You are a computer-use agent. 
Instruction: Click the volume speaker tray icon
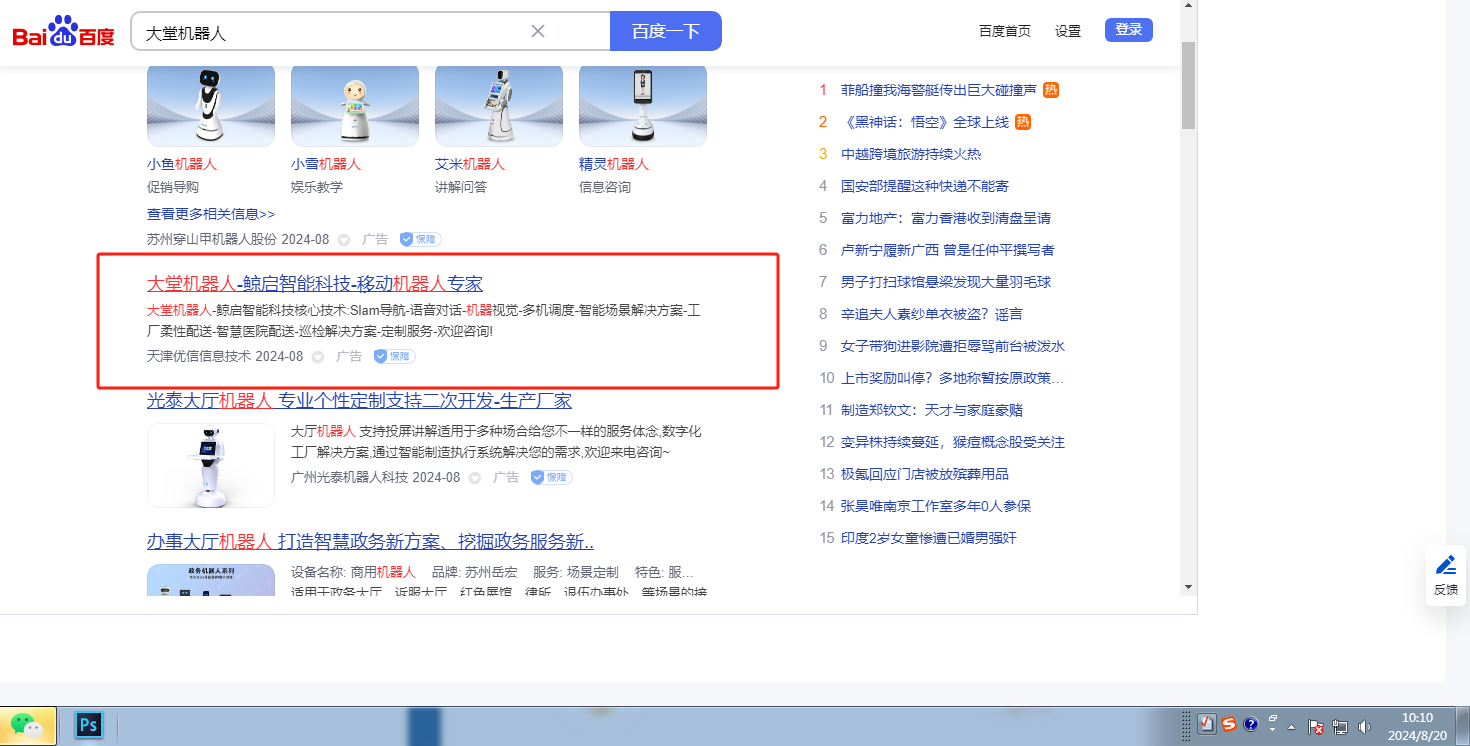pyautogui.click(x=1365, y=726)
